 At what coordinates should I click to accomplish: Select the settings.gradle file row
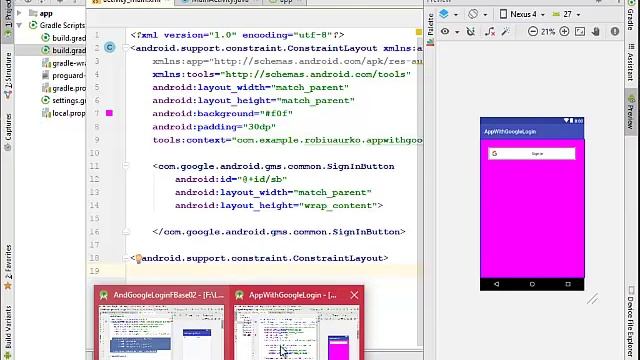click(x=64, y=100)
